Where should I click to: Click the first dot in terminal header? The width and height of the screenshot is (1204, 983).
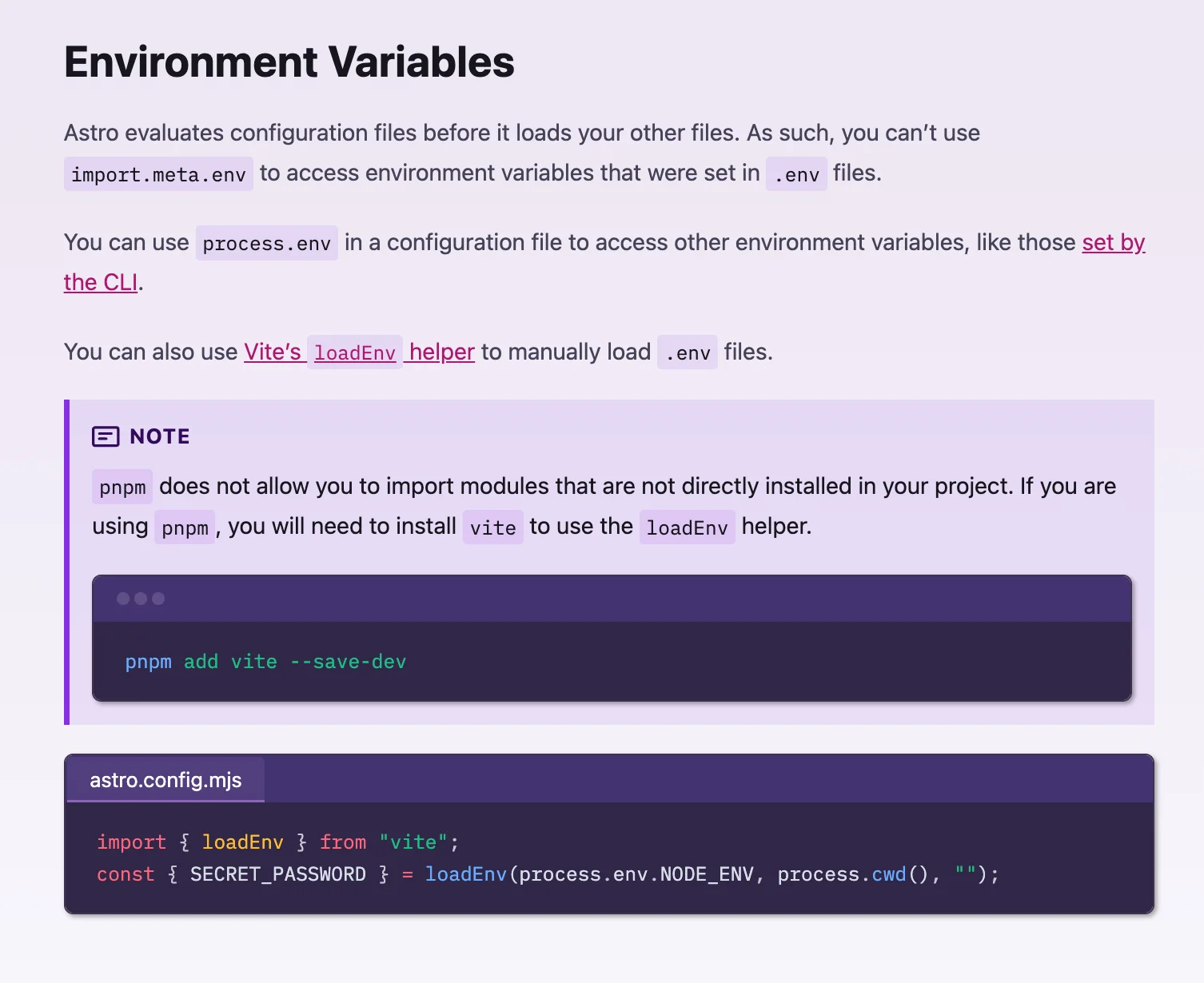[x=123, y=599]
